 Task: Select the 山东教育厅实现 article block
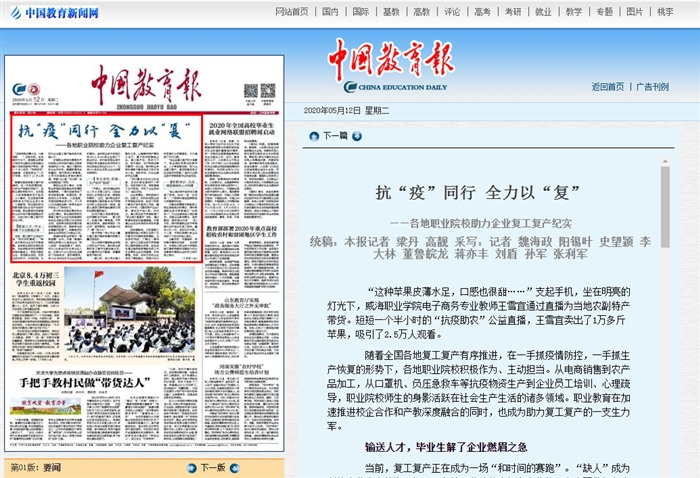click(242, 328)
